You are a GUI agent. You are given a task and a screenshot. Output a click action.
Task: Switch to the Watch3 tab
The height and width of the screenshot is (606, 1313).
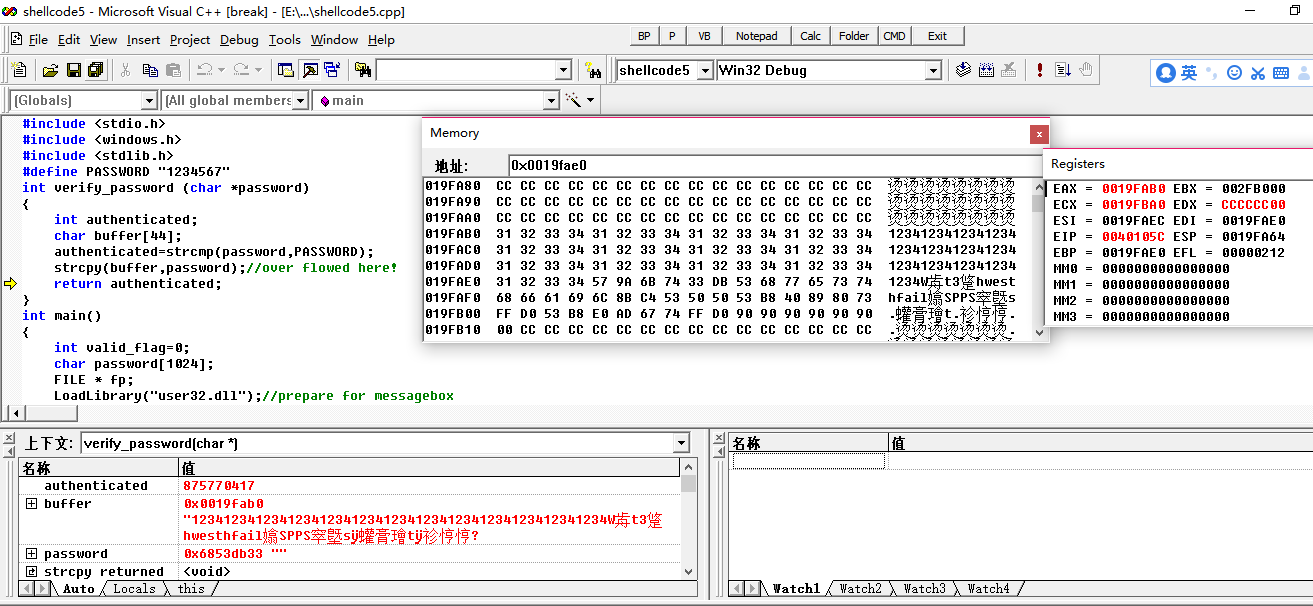(x=925, y=589)
